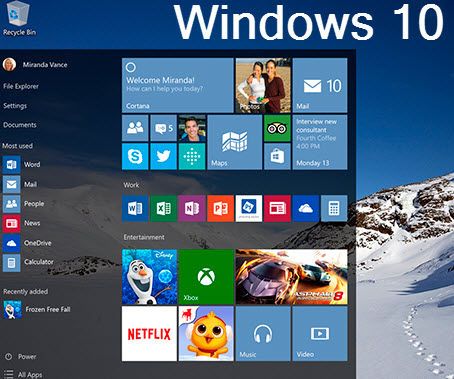Launch the yellow chick game tile

click(x=206, y=334)
